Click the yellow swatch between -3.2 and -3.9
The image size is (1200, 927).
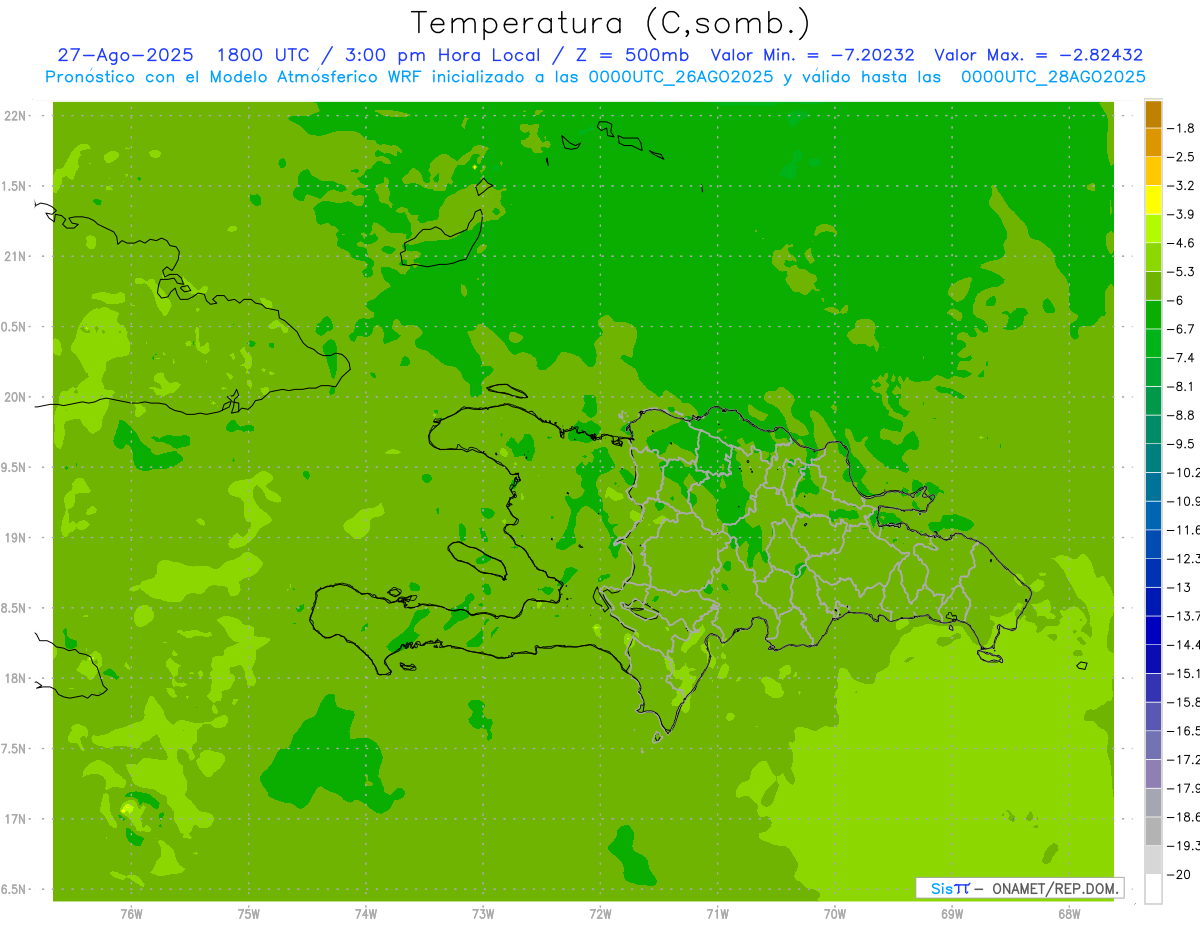tap(1153, 200)
